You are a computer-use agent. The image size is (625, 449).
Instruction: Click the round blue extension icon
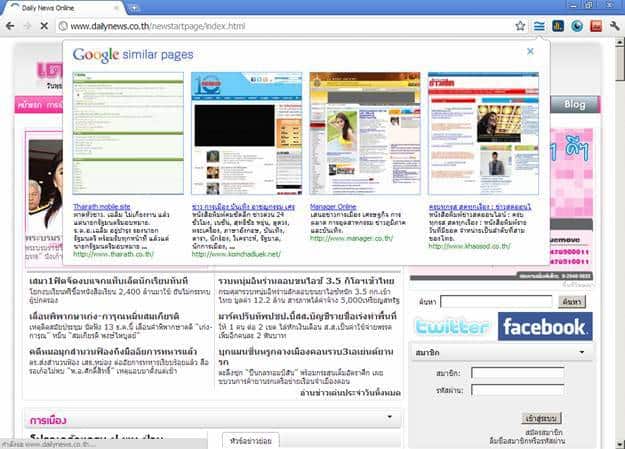[577, 25]
